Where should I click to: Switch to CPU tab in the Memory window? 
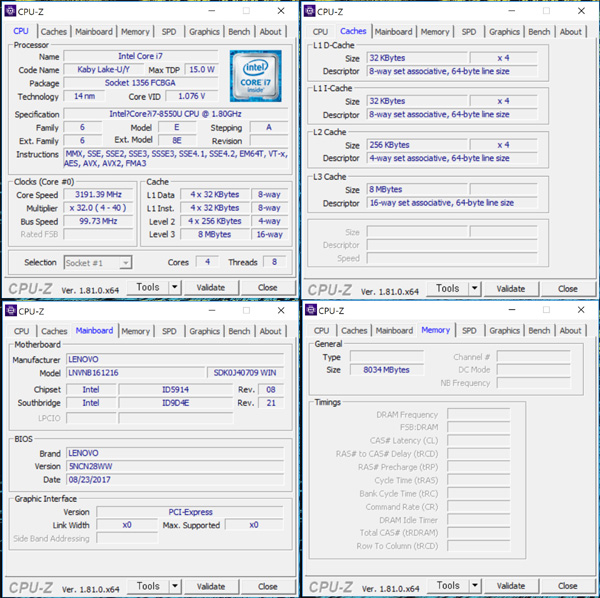pos(321,331)
